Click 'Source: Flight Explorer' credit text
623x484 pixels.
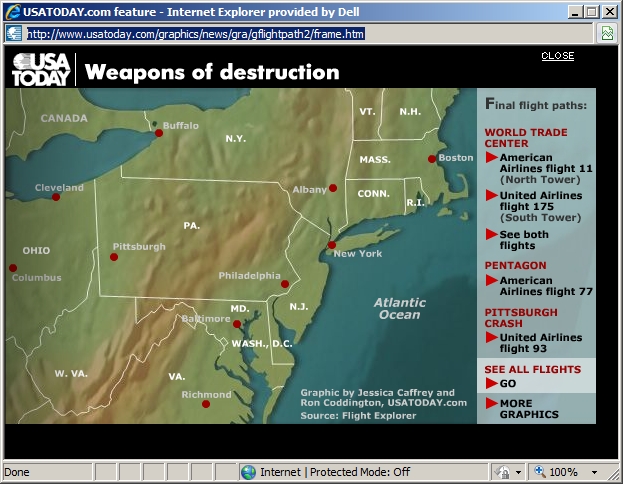tap(358, 416)
